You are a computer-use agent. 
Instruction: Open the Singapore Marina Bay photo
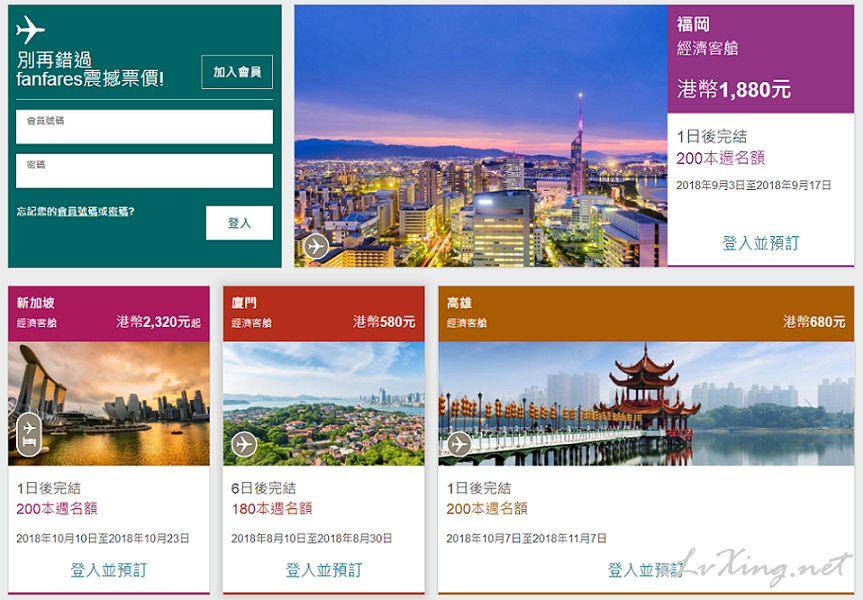coord(109,403)
